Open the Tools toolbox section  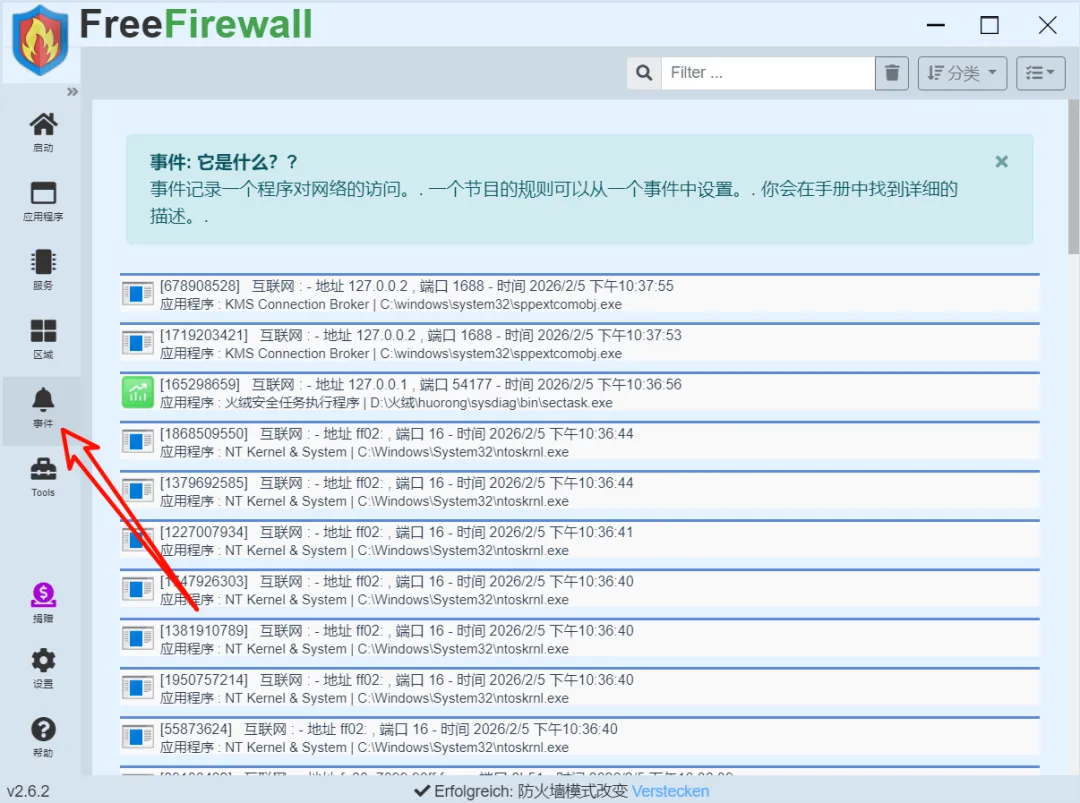pyautogui.click(x=43, y=477)
